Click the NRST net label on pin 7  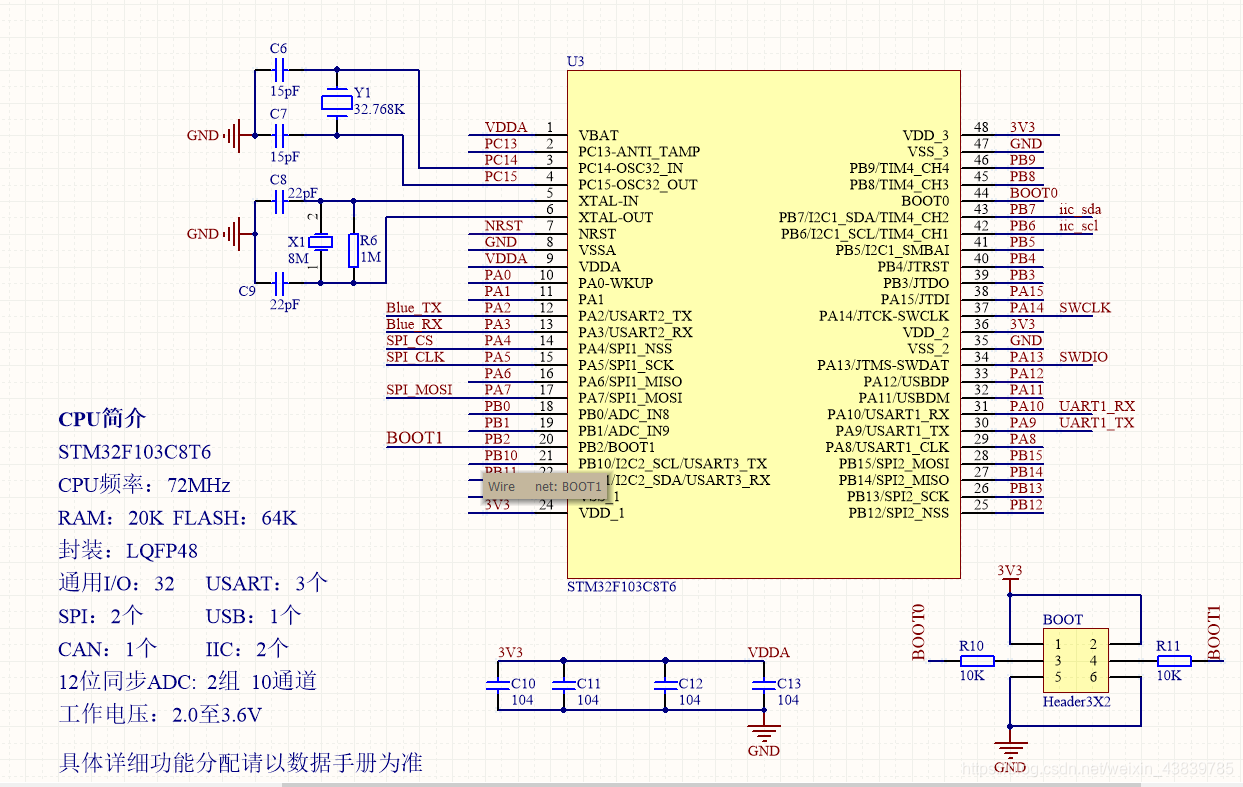[x=503, y=226]
